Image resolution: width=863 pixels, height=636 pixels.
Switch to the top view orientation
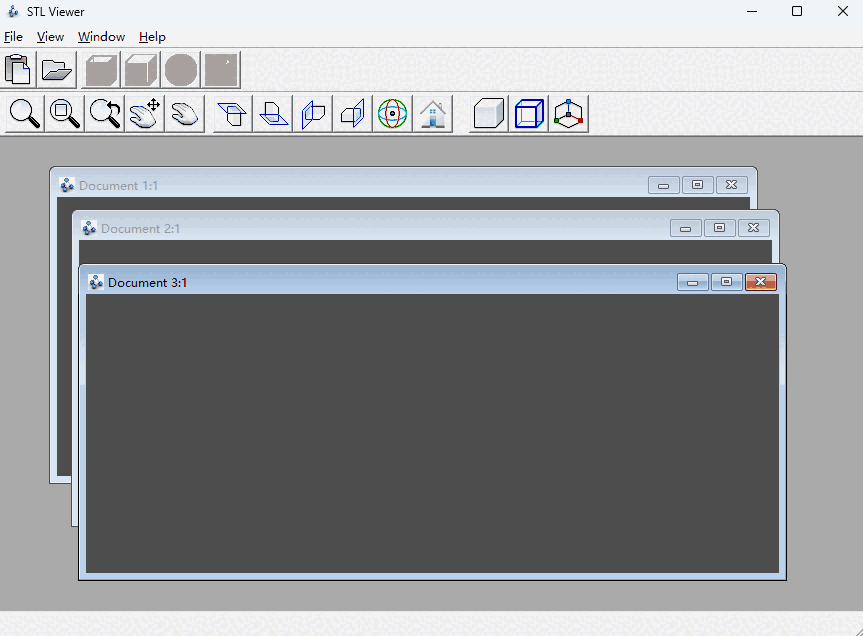click(x=231, y=113)
